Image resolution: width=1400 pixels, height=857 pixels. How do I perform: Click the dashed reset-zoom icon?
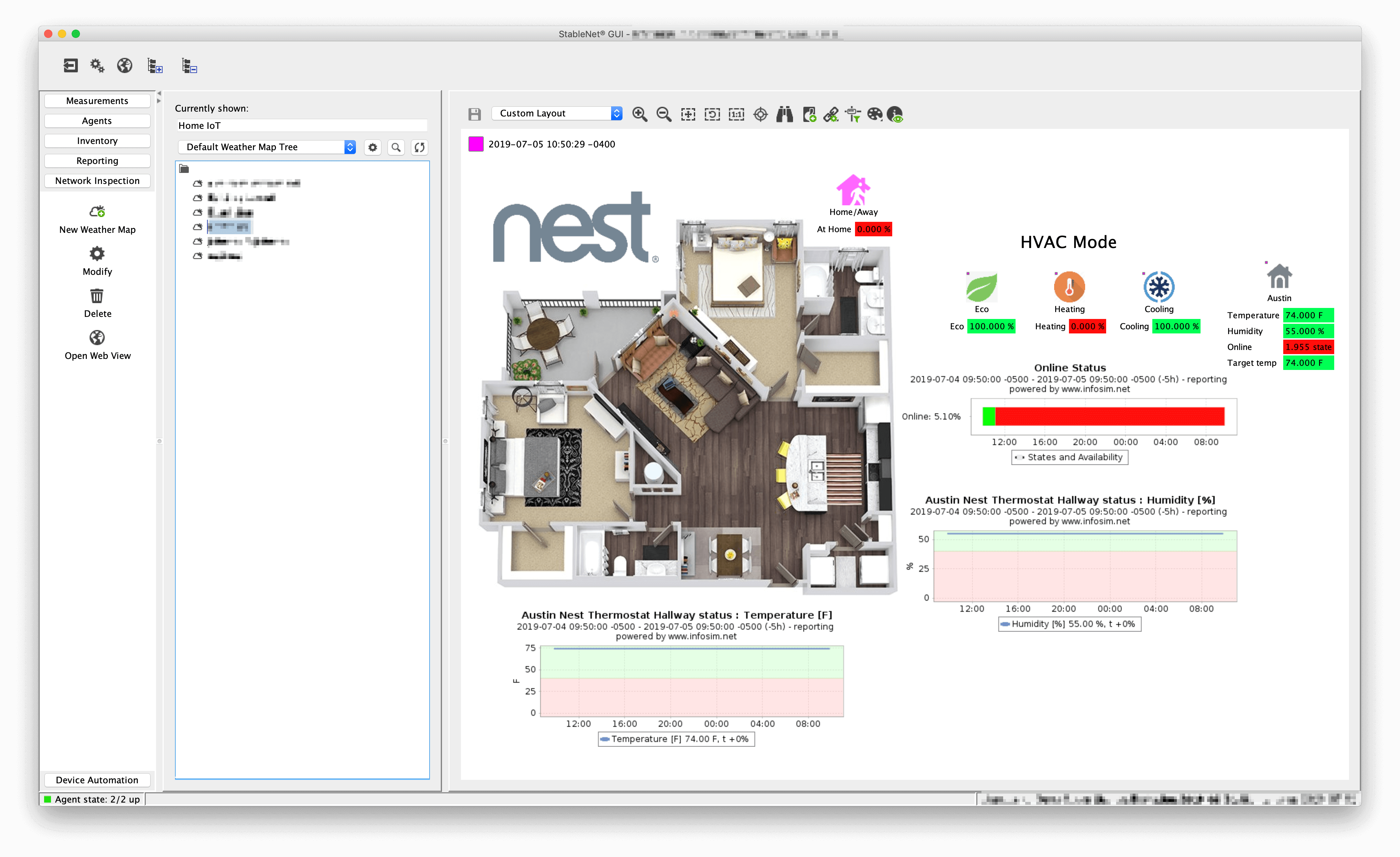point(712,114)
